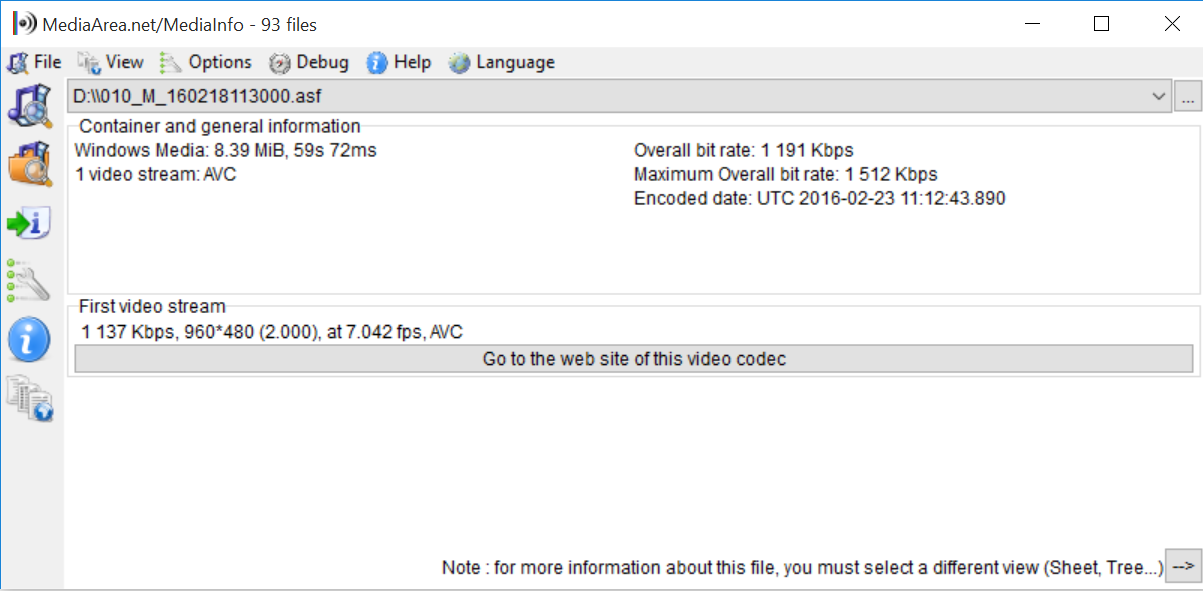This screenshot has width=1203, height=591.
Task: Click the file path combo box field
Action: [600, 97]
